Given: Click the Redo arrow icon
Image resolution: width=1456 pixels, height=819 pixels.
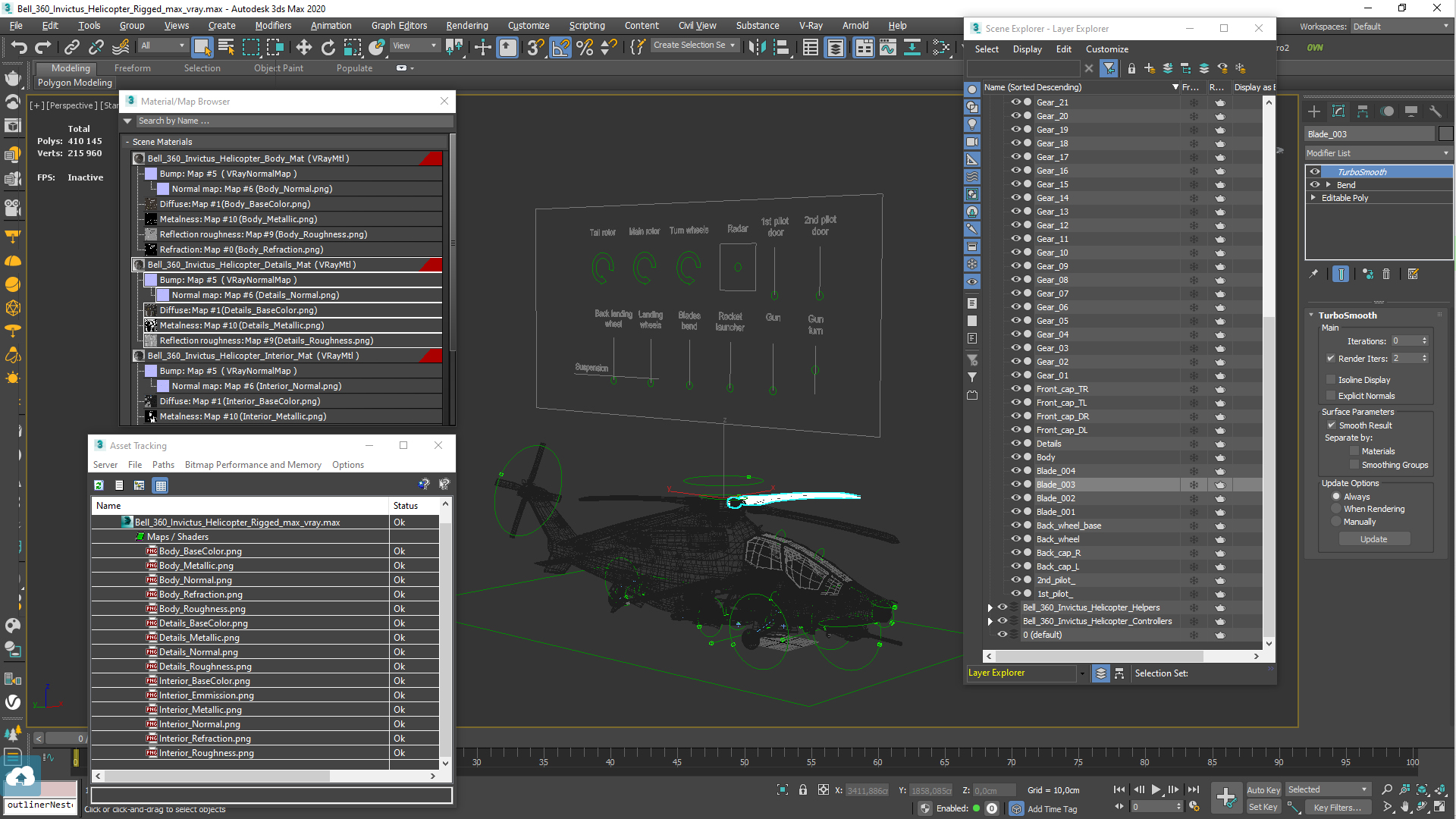Looking at the screenshot, I should (x=43, y=47).
